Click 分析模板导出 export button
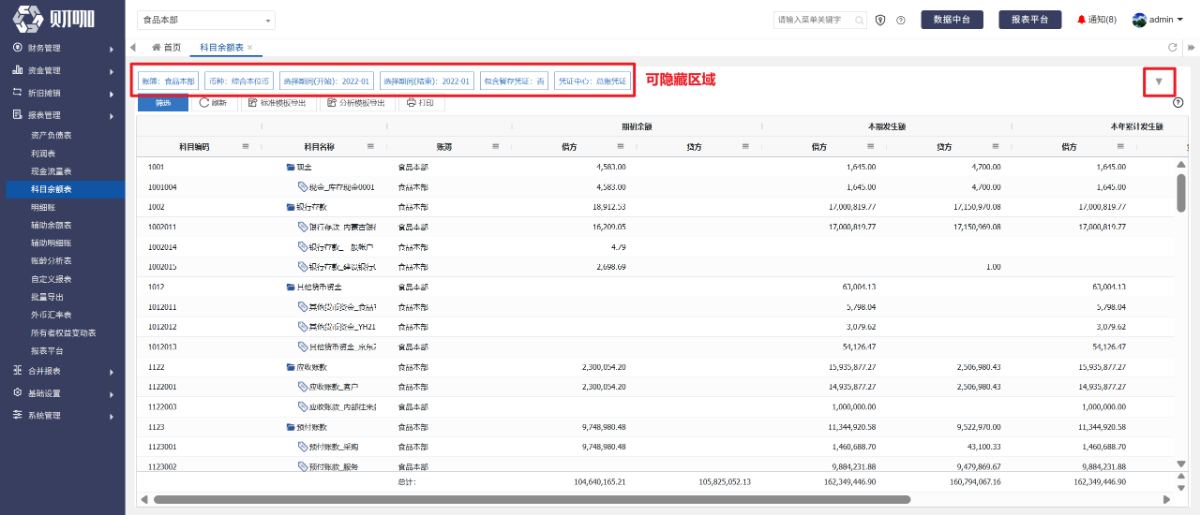Viewport: 1200px width, 515px height. (x=356, y=102)
